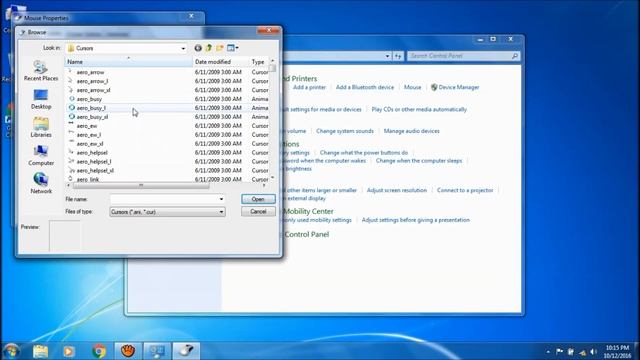
Task: Open the Windows Start menu
Action: pyautogui.click(x=11, y=351)
